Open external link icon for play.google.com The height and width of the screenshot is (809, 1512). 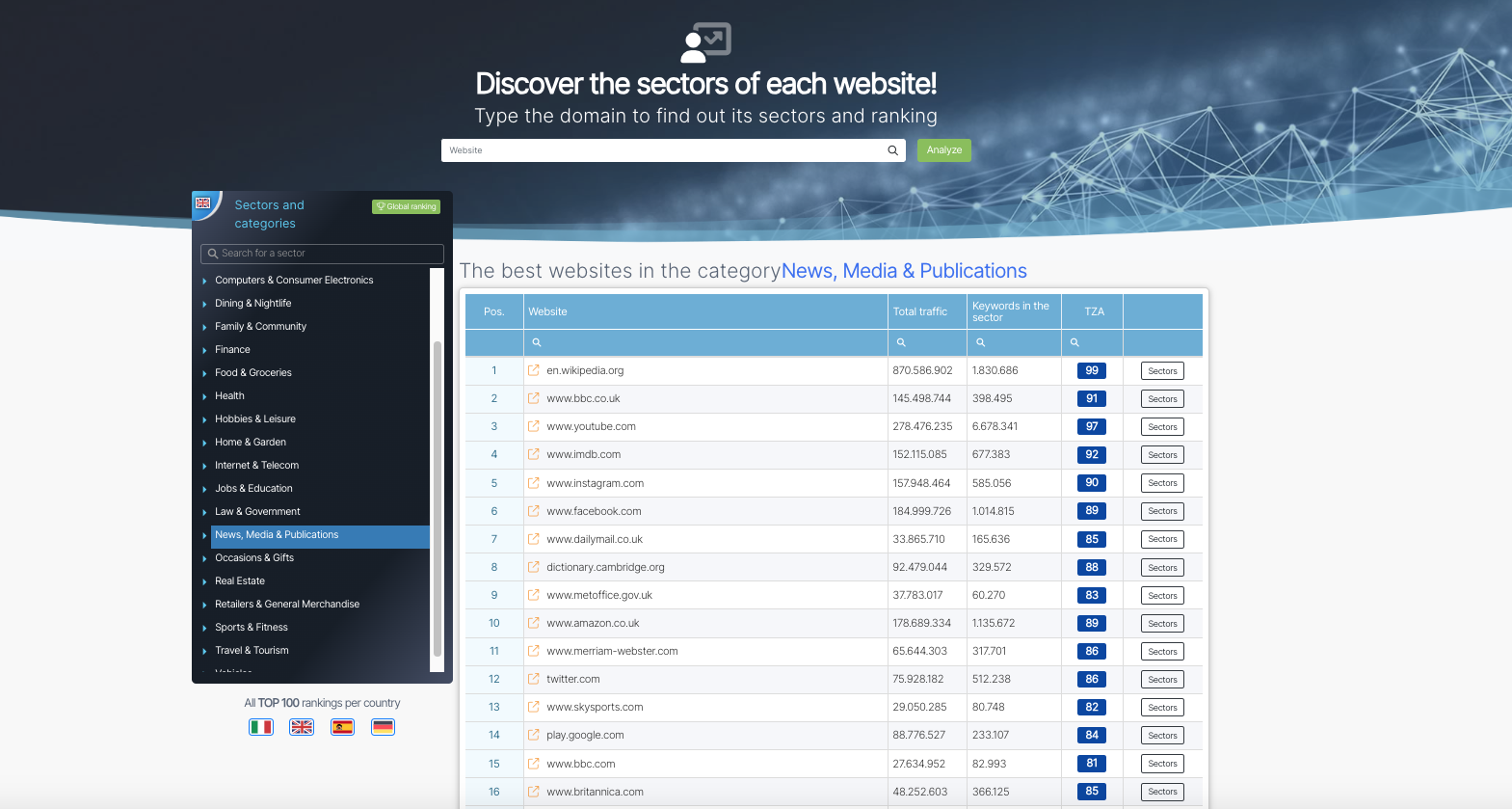[x=534, y=735]
